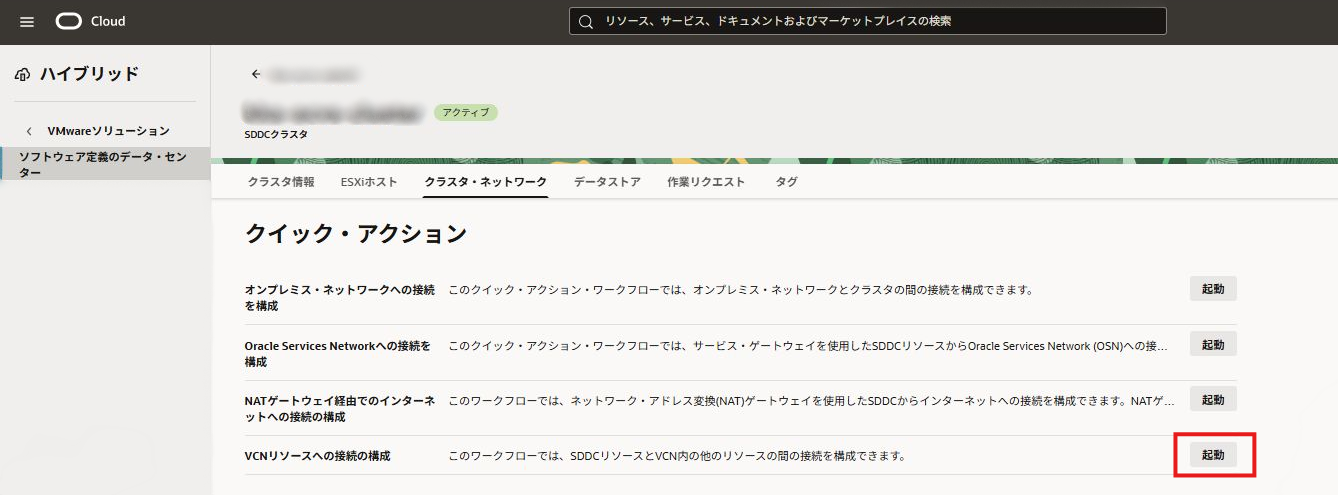Open the 作業リクエスト tab
The image size is (1338, 495).
[706, 182]
